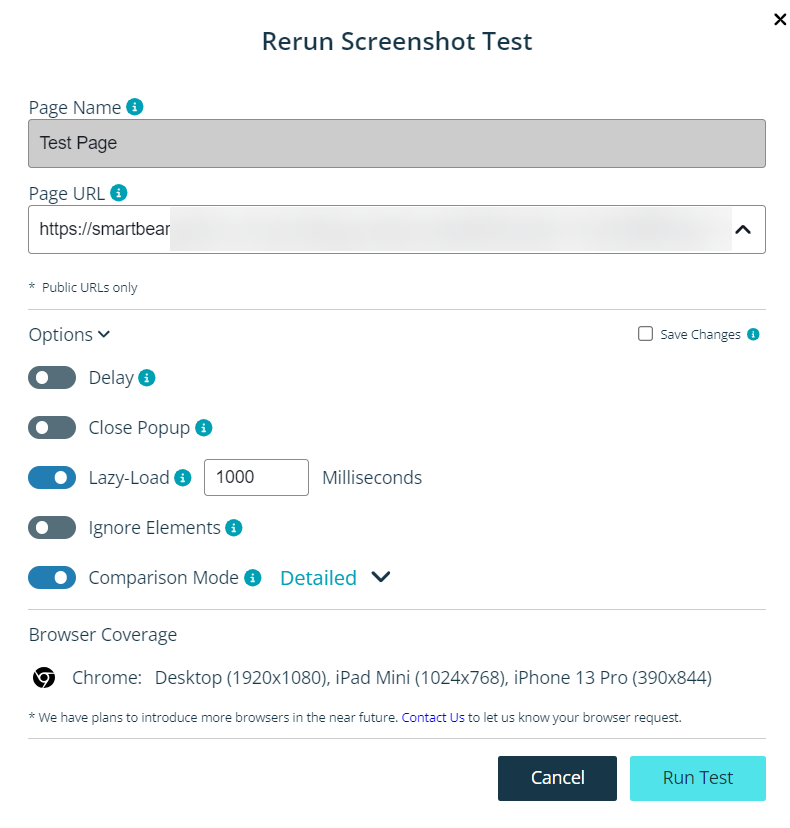Click the Close Popup info icon
790x828 pixels.
coord(203,427)
